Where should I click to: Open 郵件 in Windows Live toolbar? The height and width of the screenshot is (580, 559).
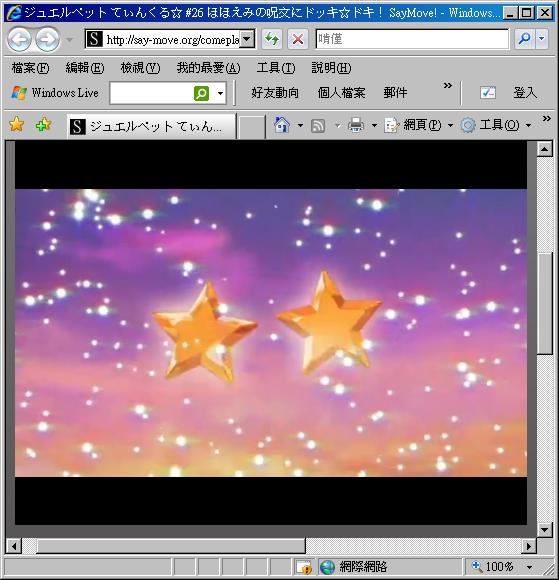click(x=395, y=93)
